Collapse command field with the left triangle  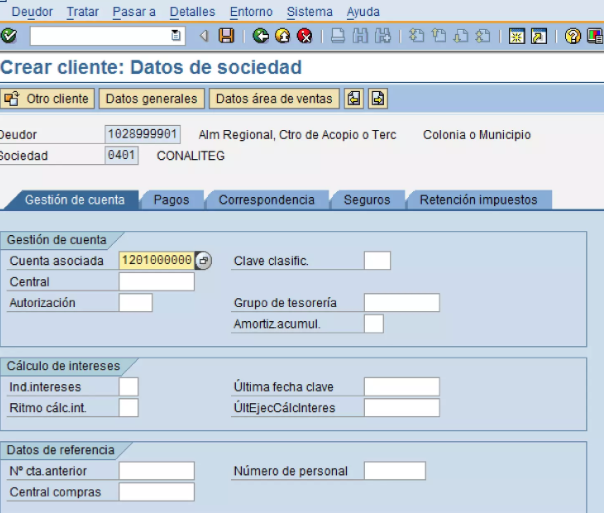pyautogui.click(x=204, y=36)
